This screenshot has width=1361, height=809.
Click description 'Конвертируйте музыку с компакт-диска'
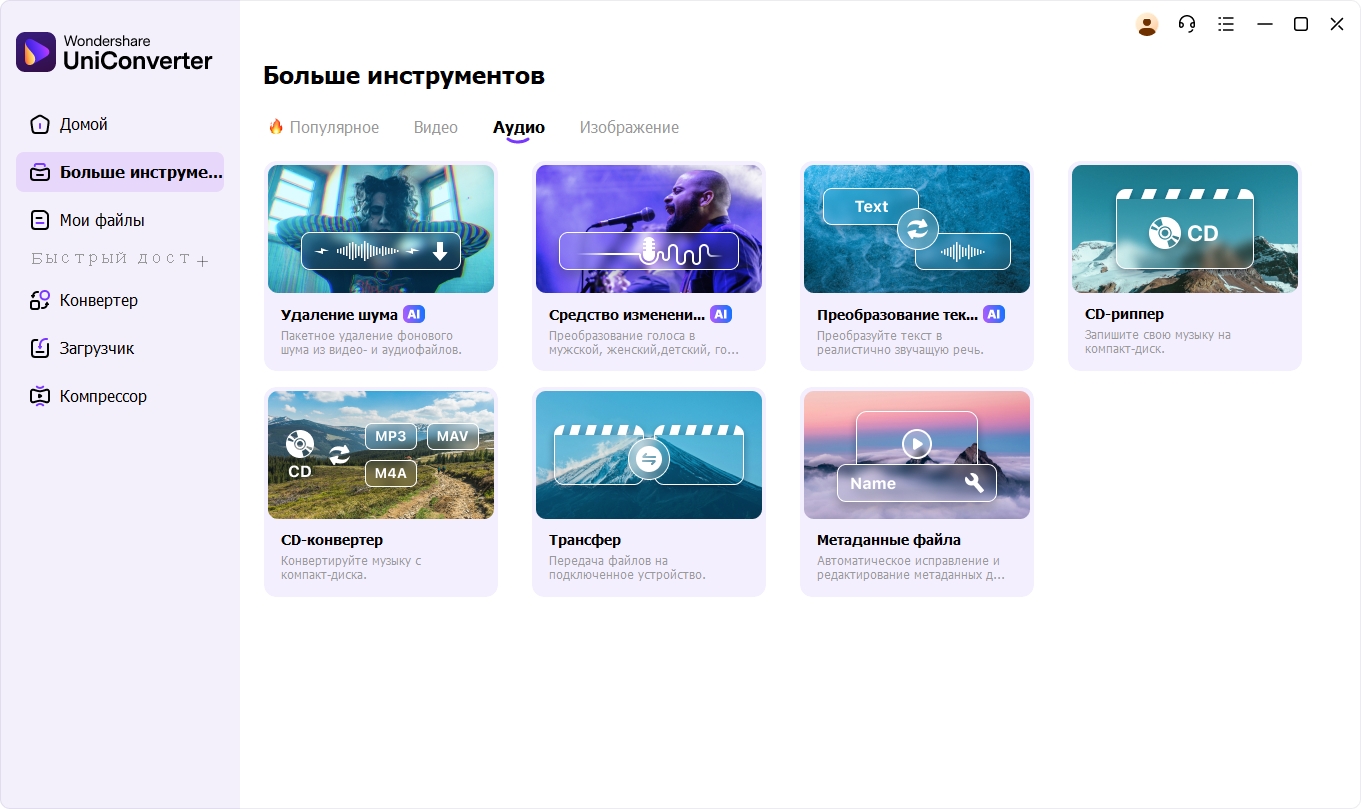351,568
